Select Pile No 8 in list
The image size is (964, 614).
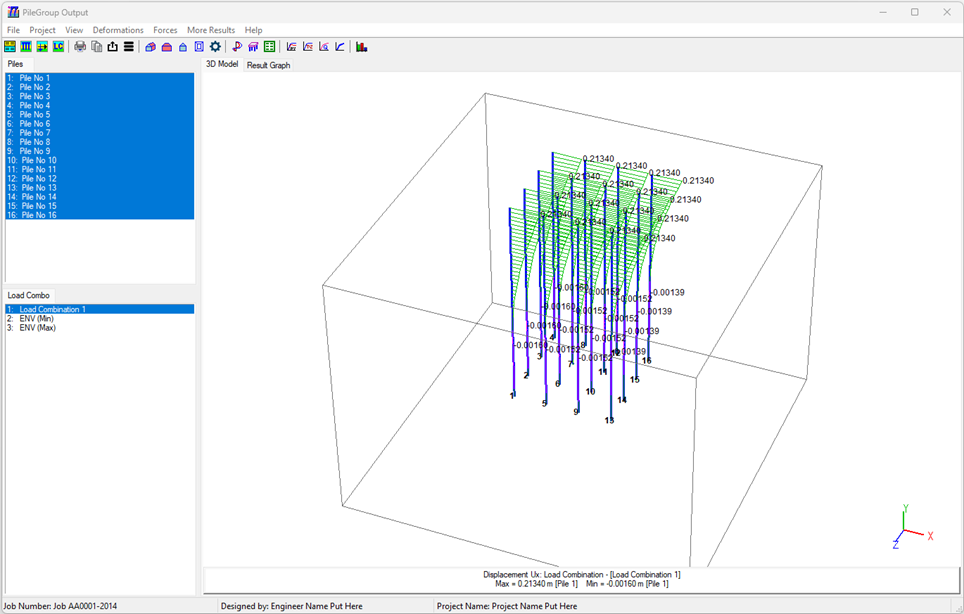pos(100,142)
